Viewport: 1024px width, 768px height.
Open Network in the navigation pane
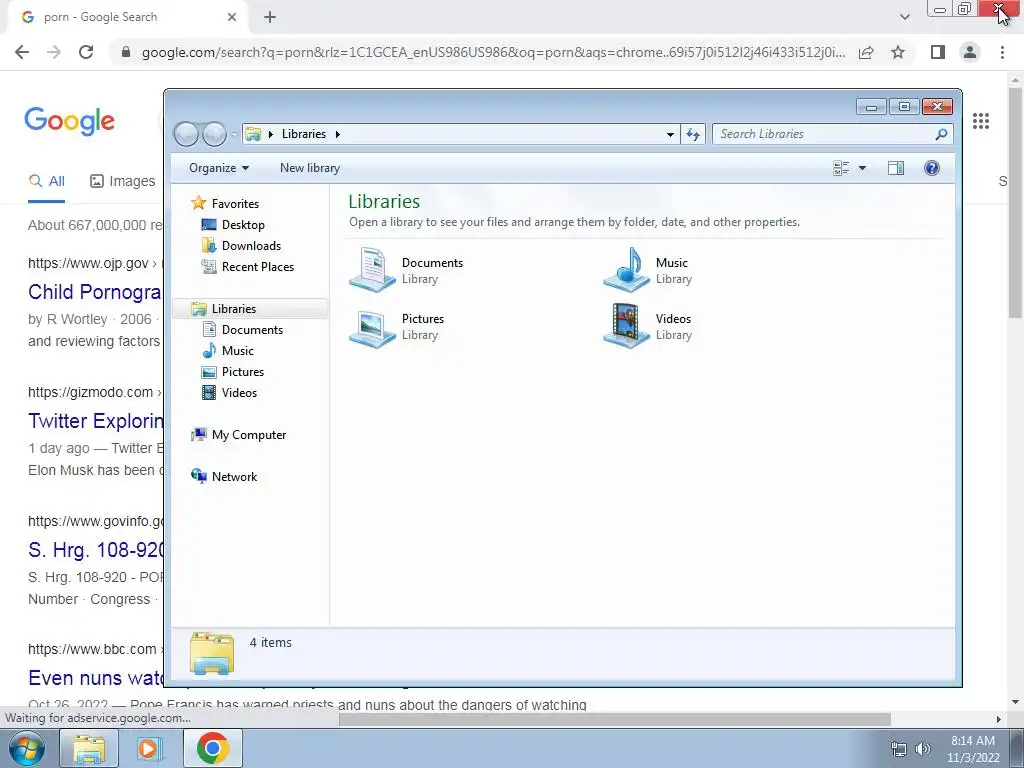(x=234, y=477)
